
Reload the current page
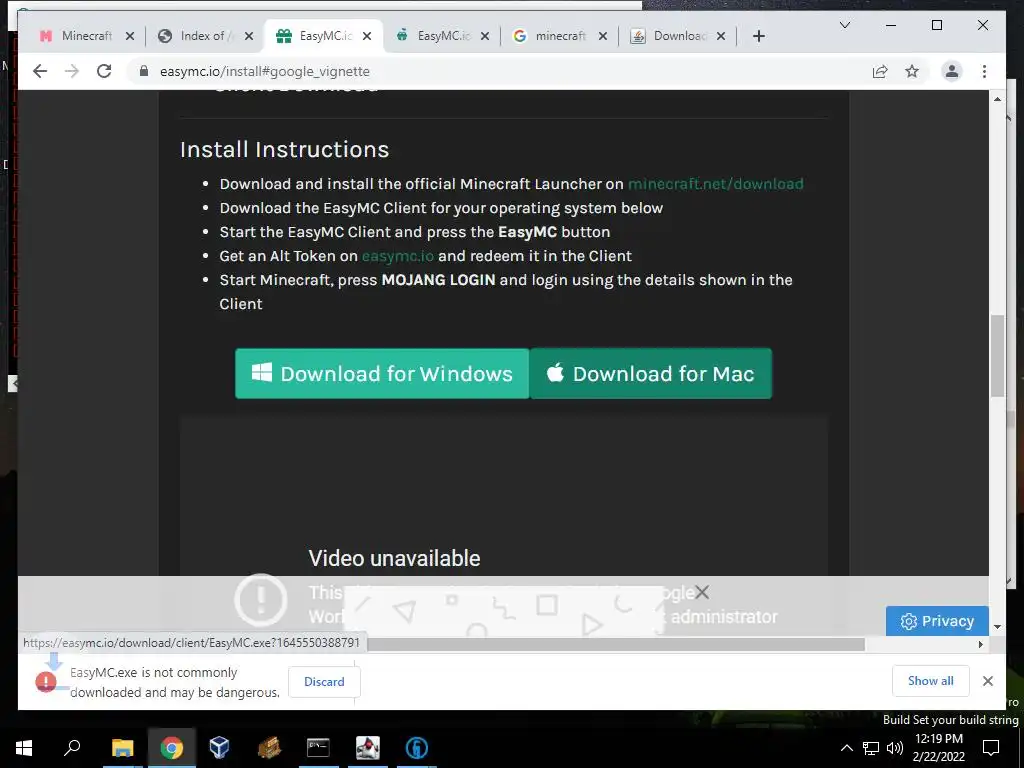pyautogui.click(x=104, y=71)
